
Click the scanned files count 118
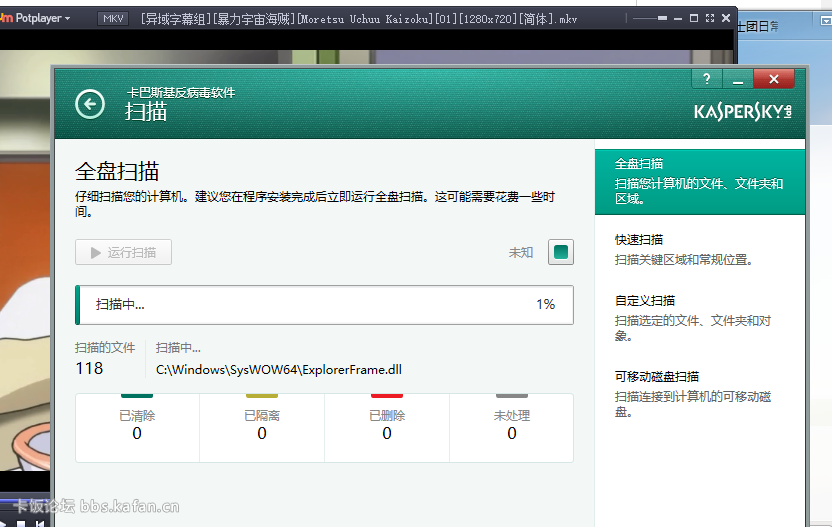89,368
